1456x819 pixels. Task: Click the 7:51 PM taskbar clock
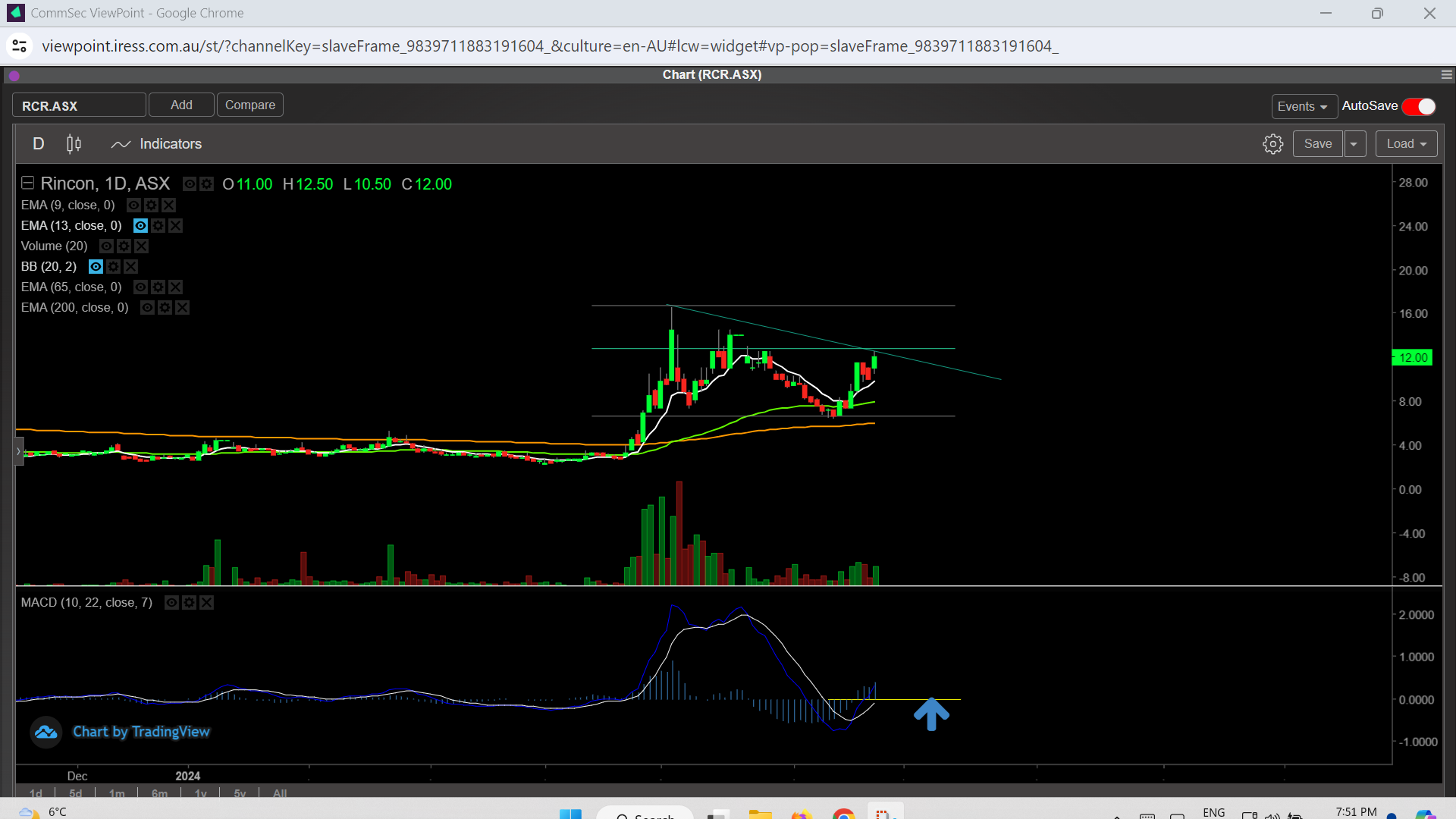click(1356, 812)
